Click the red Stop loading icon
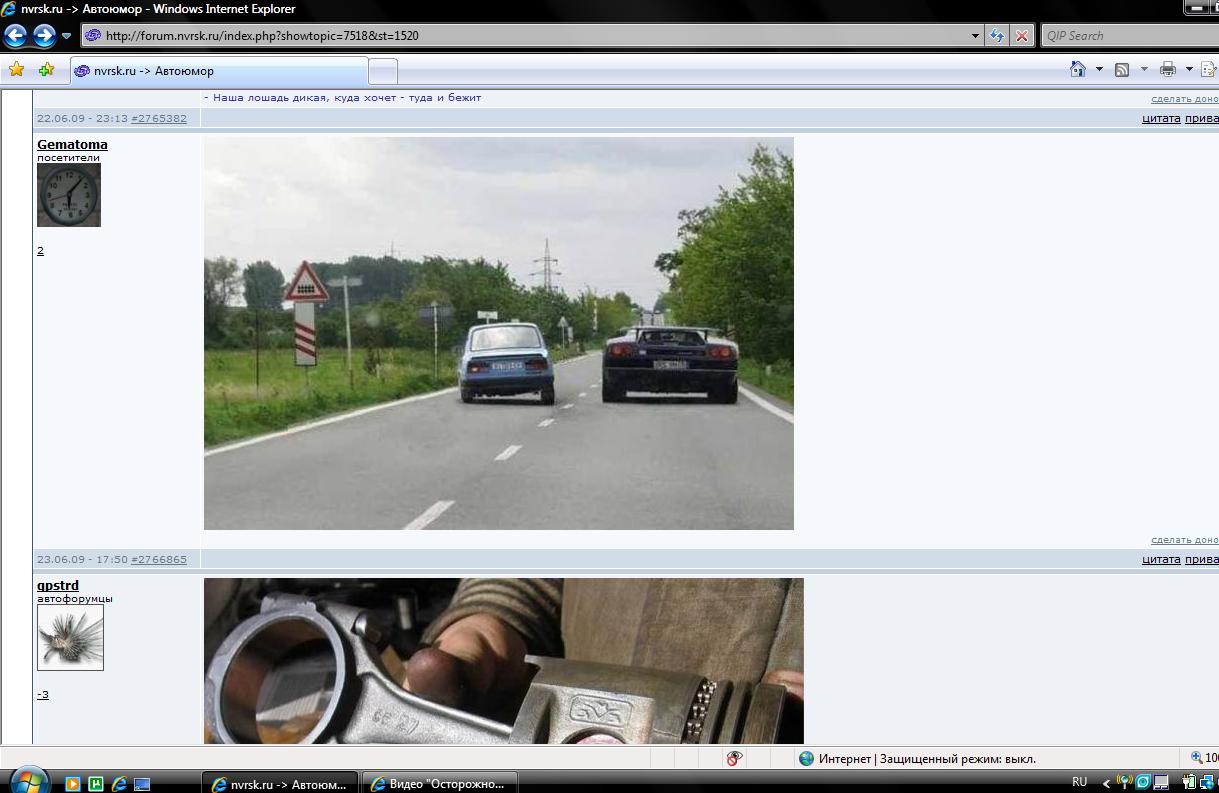The image size is (1219, 793). 1021,36
